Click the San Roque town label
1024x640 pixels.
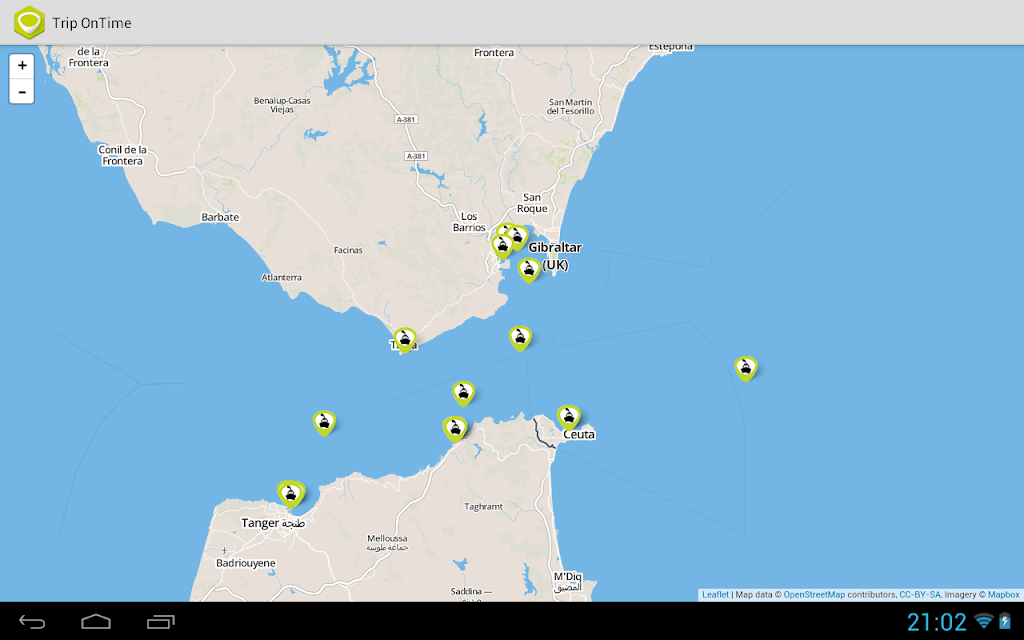coord(532,203)
